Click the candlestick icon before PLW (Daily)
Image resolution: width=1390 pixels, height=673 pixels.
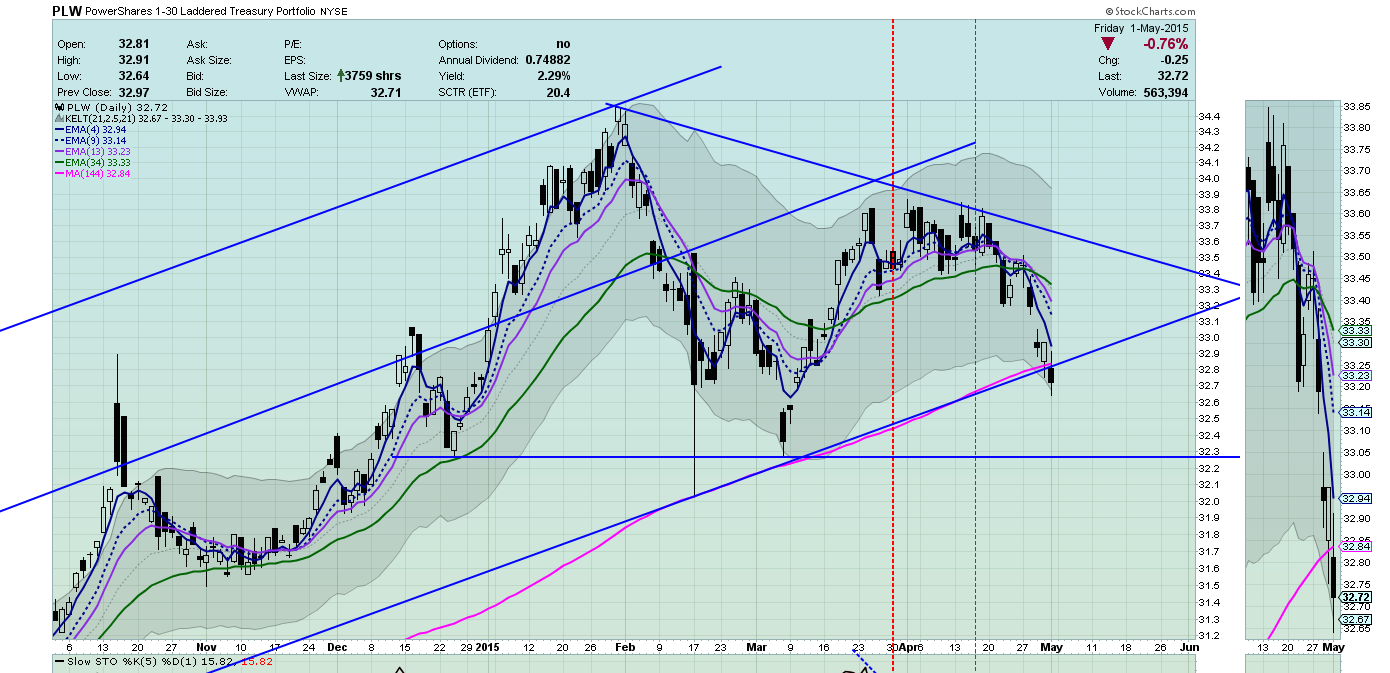point(57,107)
